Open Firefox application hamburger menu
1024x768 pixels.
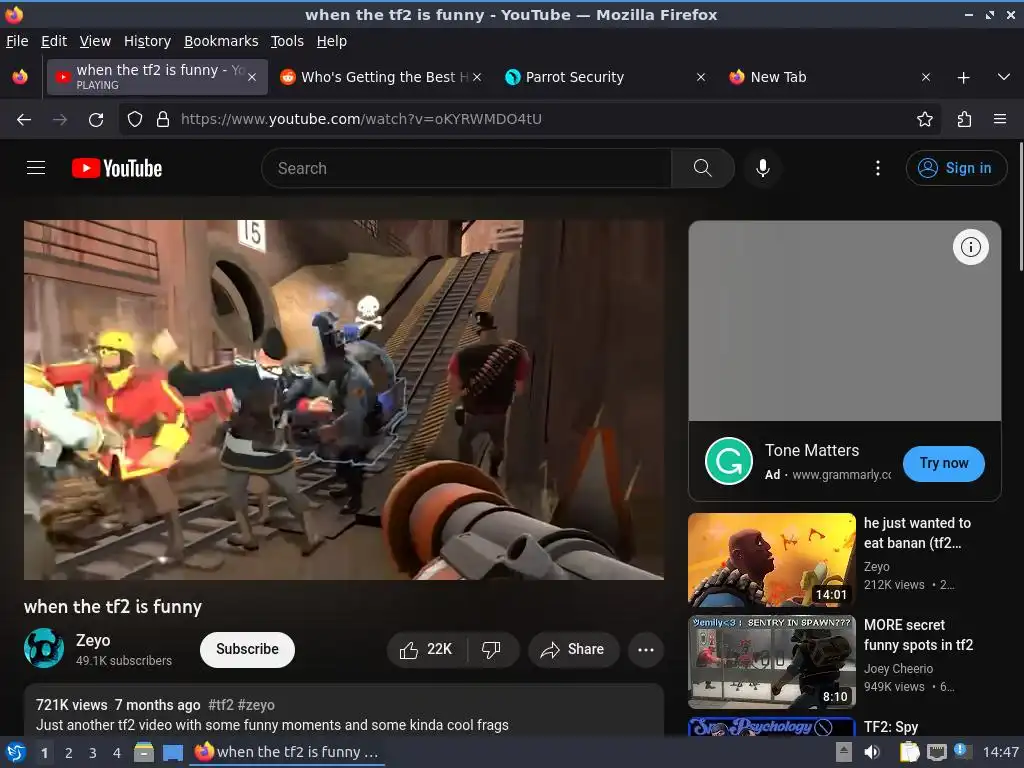click(1000, 120)
